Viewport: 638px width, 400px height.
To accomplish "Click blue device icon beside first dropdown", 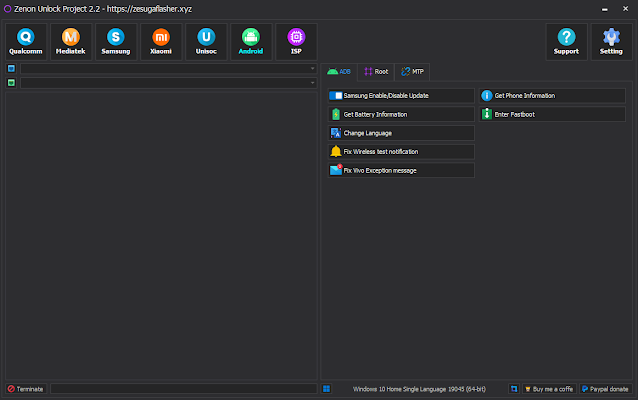I will click(11, 69).
